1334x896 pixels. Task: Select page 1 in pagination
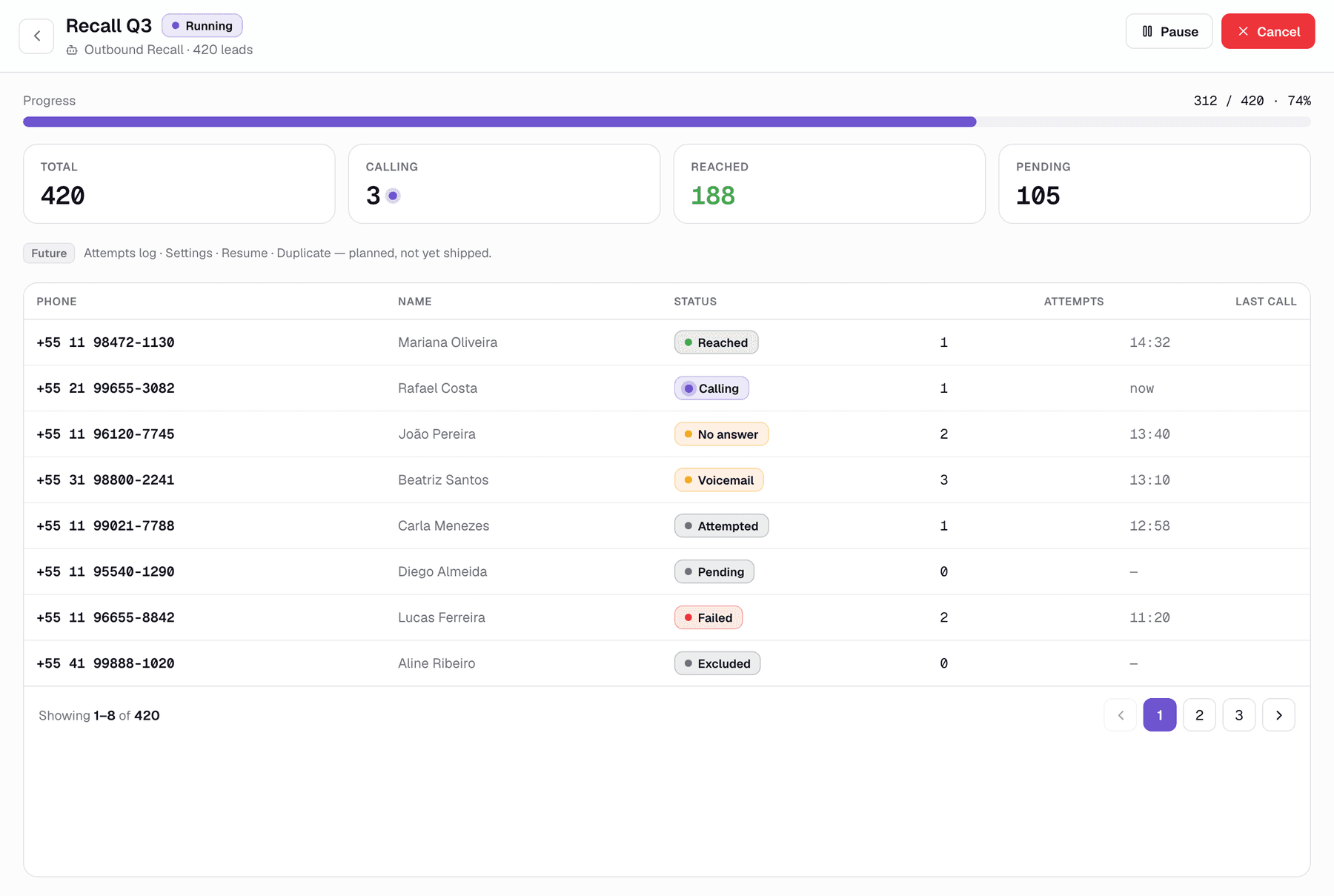pyautogui.click(x=1160, y=715)
